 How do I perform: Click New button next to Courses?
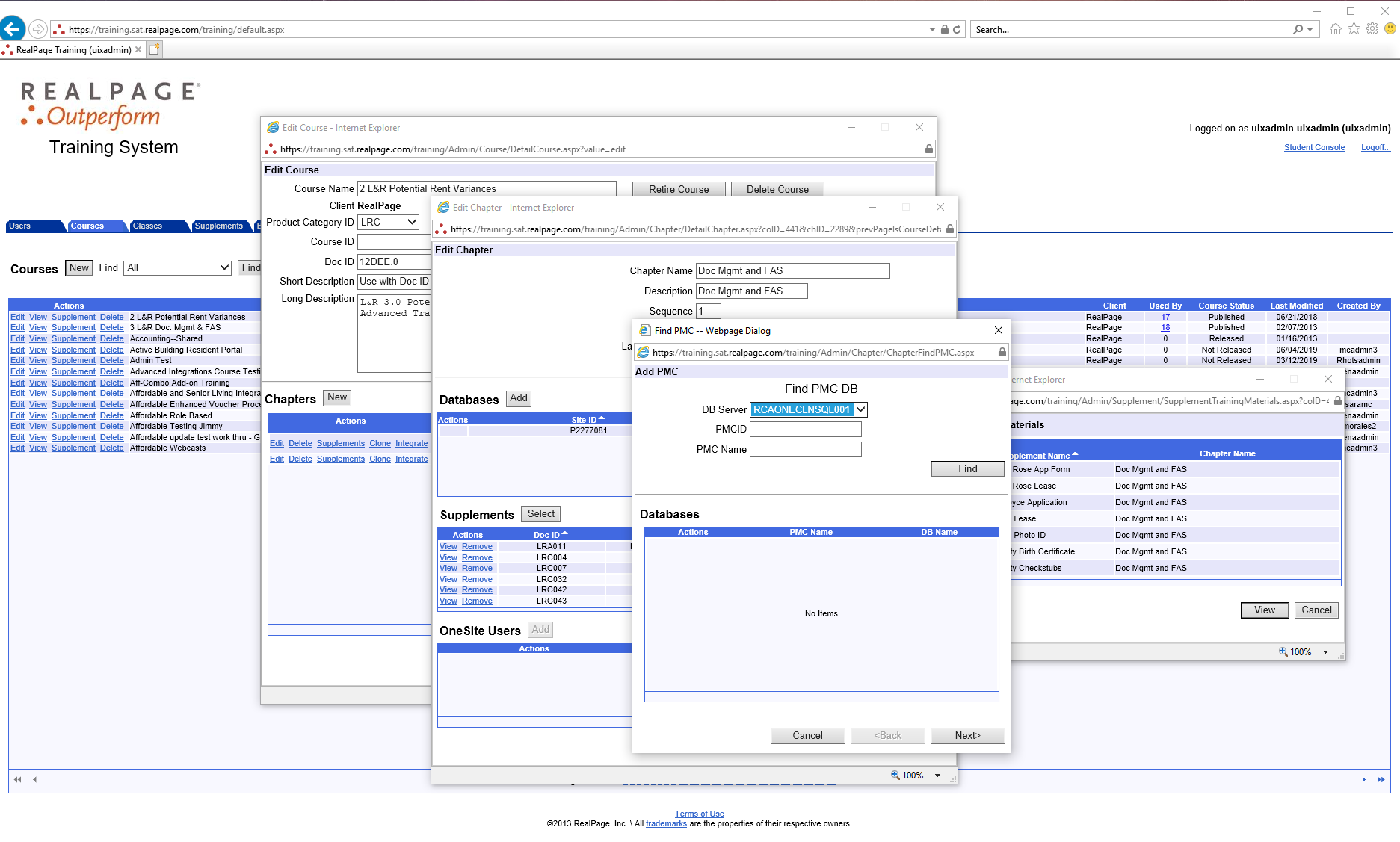(x=79, y=267)
